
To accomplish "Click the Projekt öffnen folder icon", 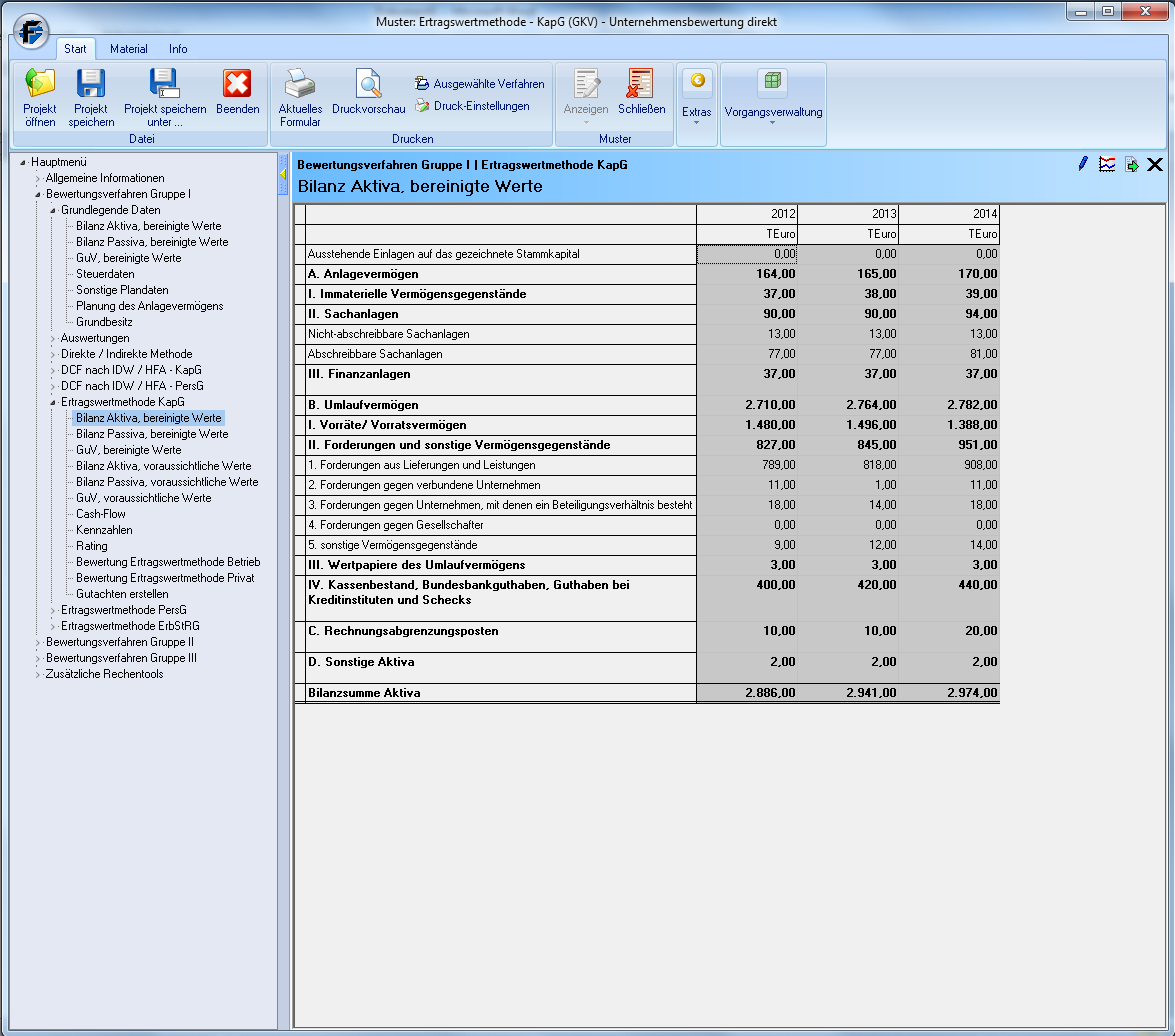I will 40,83.
